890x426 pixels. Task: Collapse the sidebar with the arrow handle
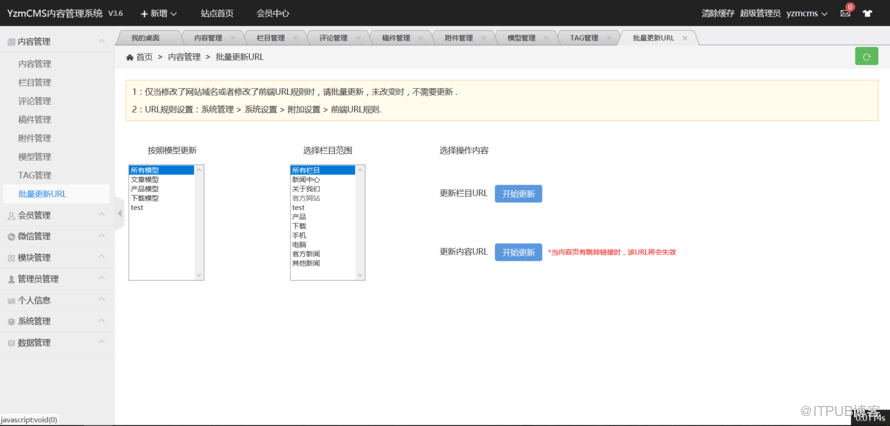[119, 213]
